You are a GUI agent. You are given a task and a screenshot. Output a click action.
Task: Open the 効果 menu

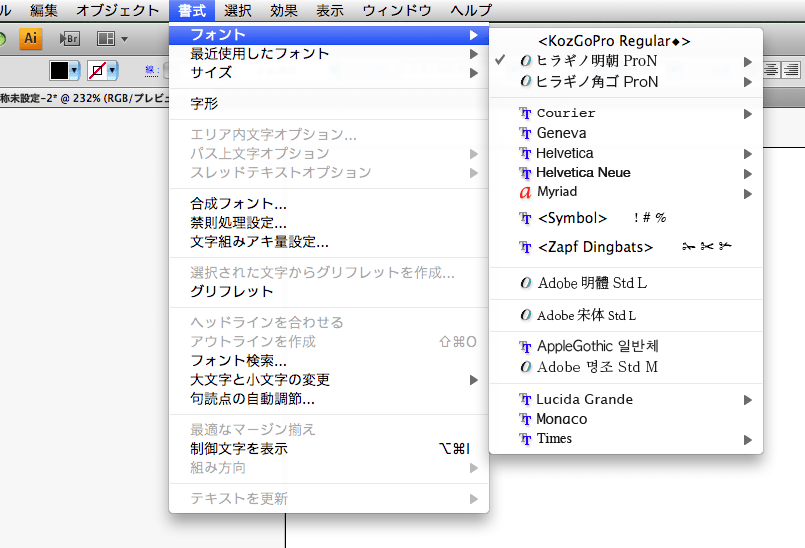[x=283, y=10]
